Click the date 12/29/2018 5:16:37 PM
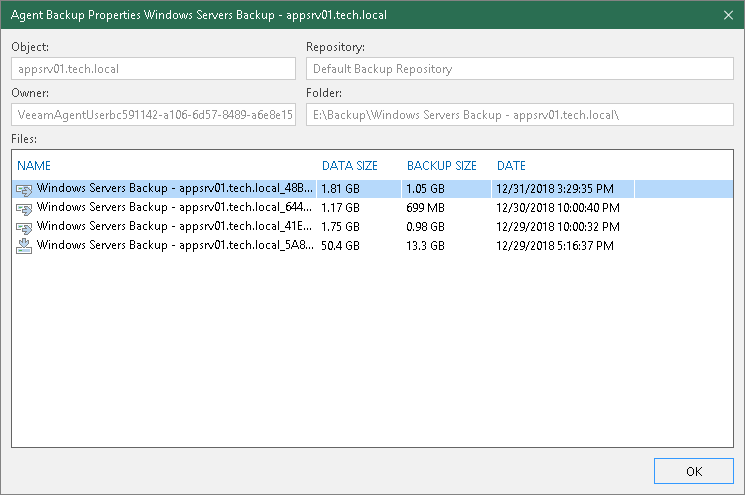This screenshot has width=745, height=495. [555, 246]
